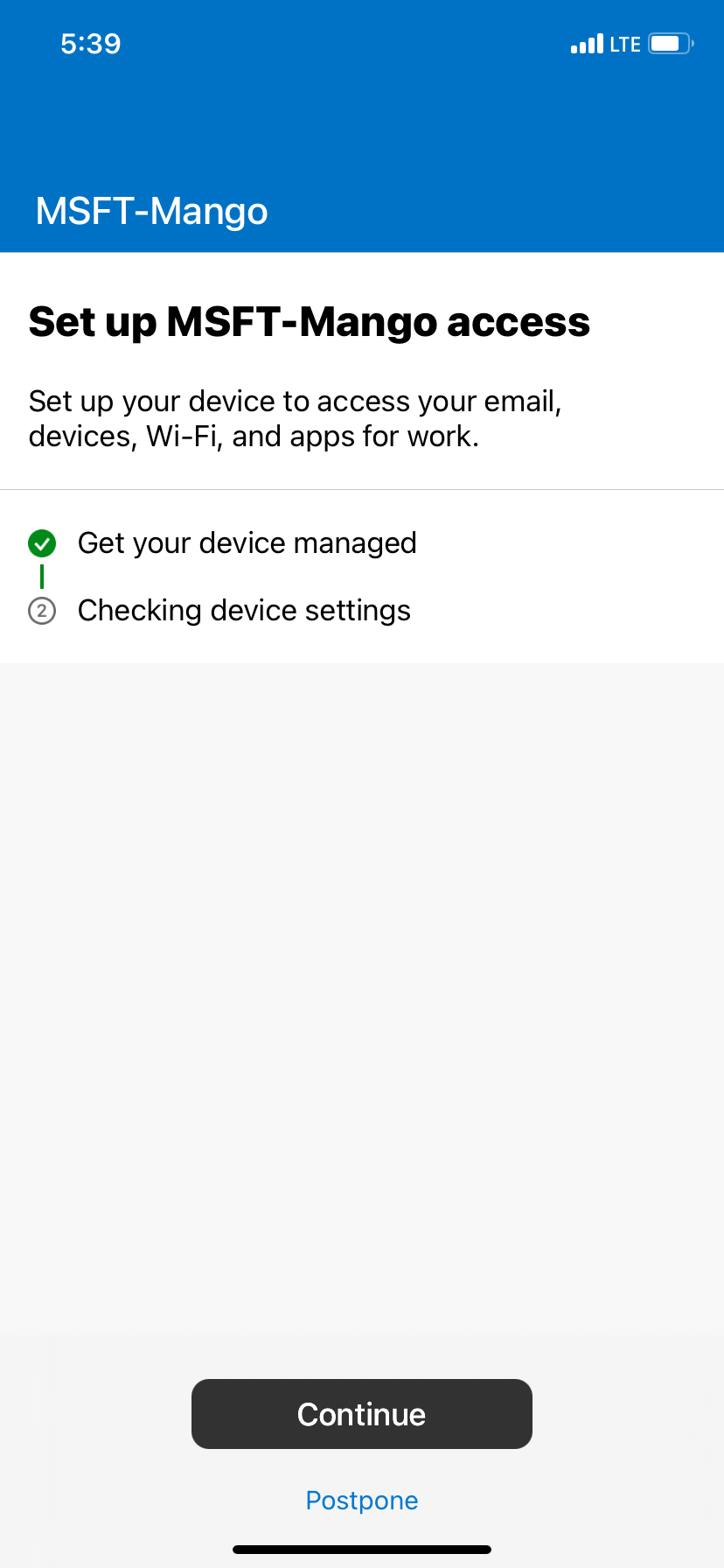Select the 'Checking device settings' step indicator
The height and width of the screenshot is (1568, 724).
pos(42,610)
